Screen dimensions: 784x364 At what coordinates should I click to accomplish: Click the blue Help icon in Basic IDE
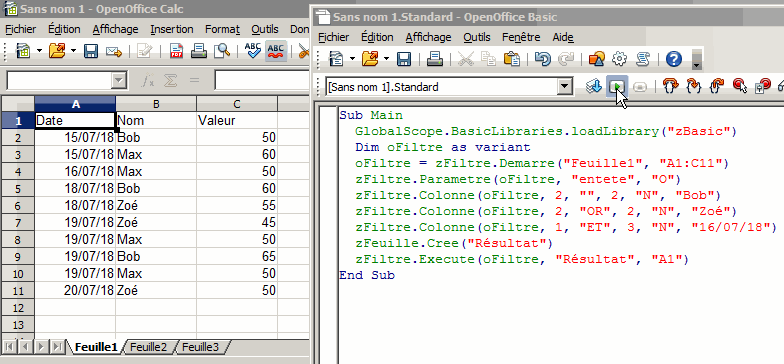pos(674,60)
